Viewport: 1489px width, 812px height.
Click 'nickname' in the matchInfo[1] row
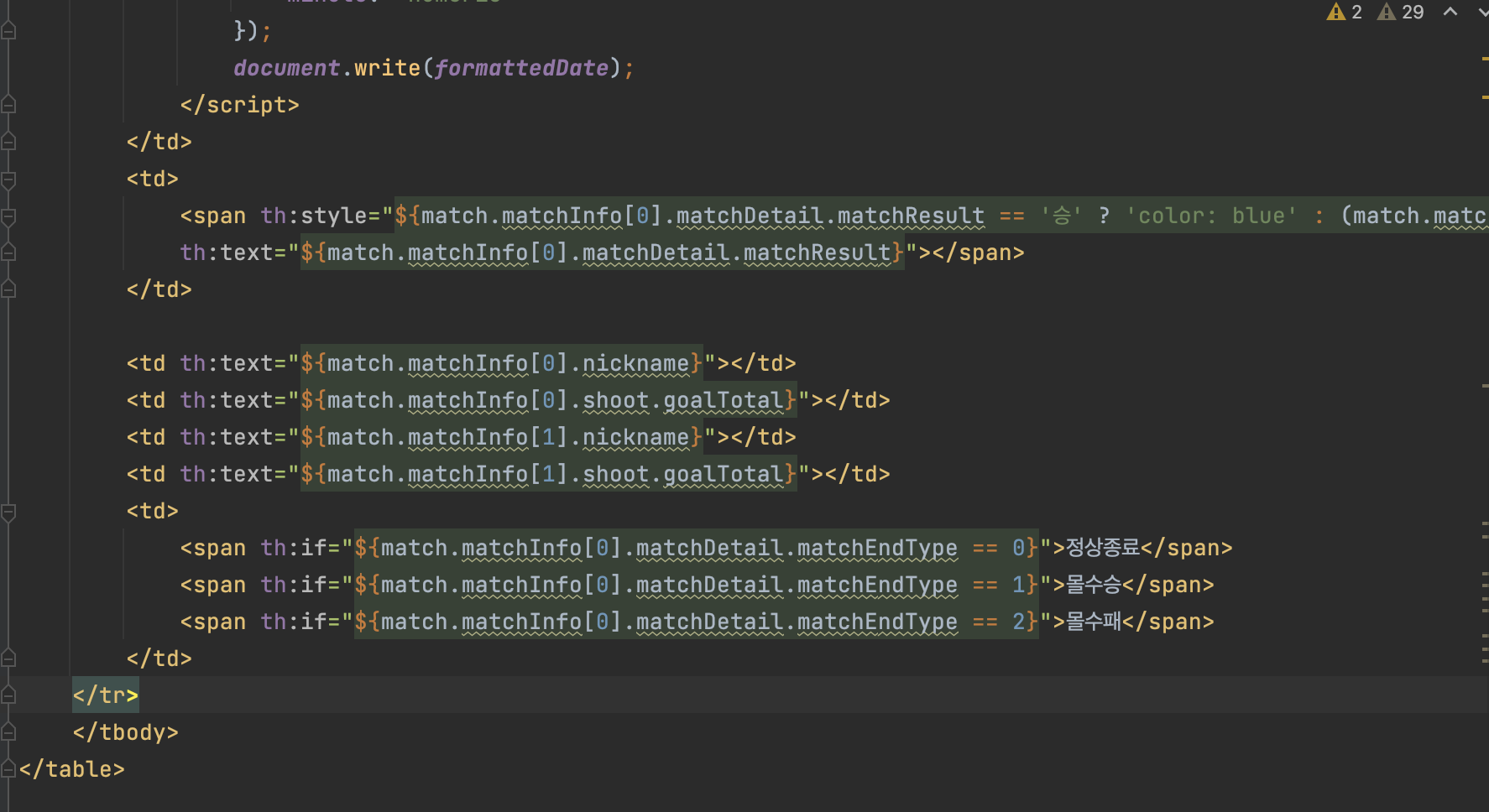point(635,437)
